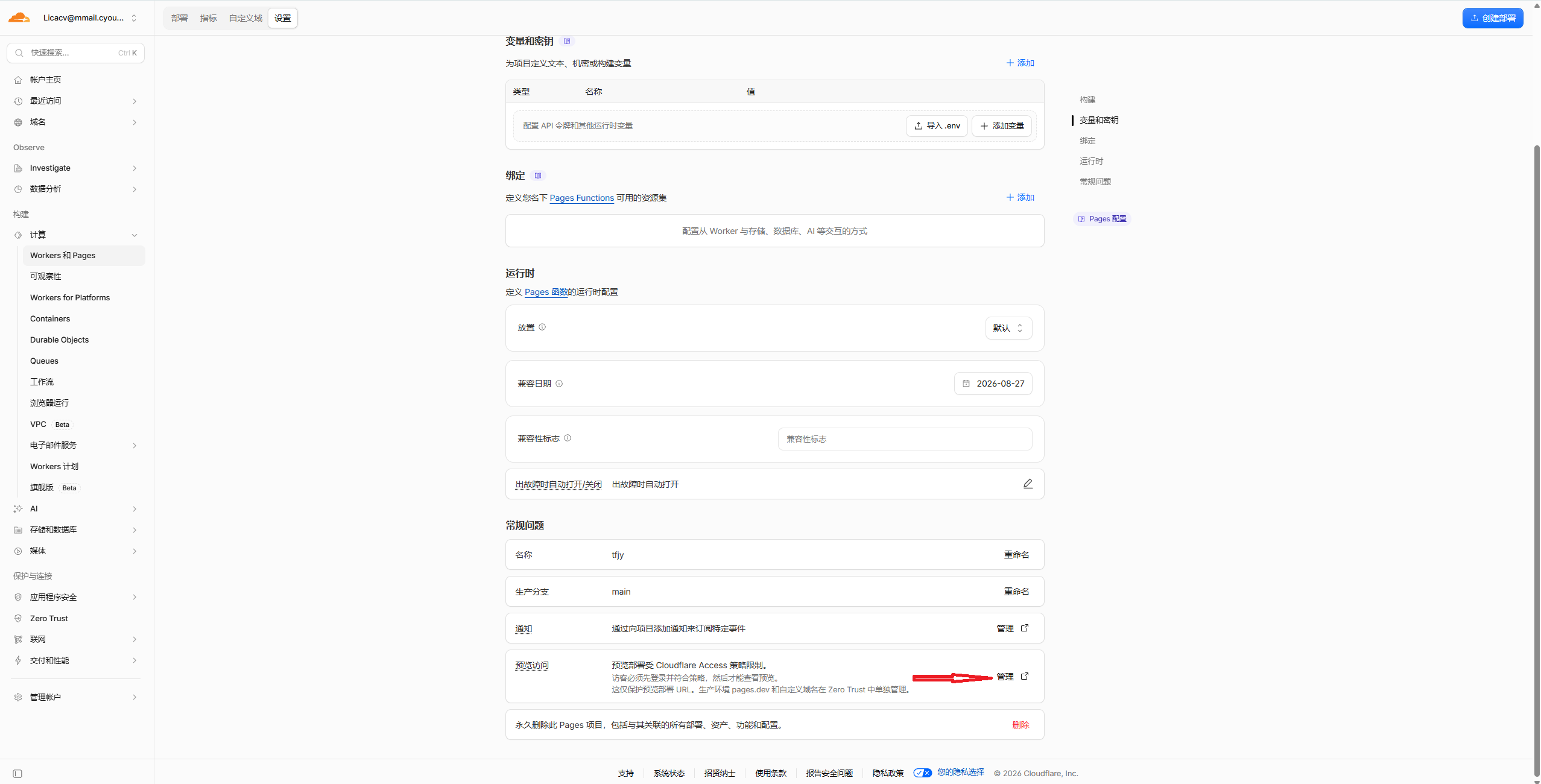Click the 添加变量 button
This screenshot has width=1541, height=784.
coord(1002,125)
